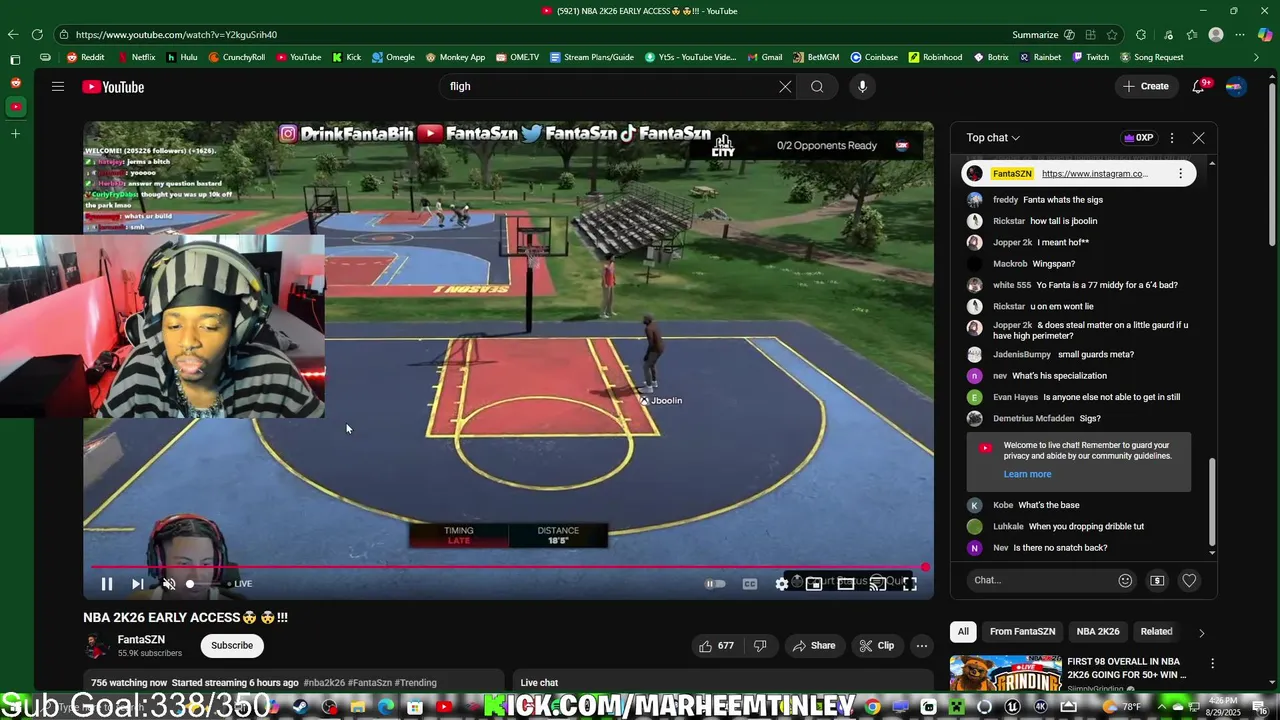The width and height of the screenshot is (1280, 720).
Task: Switch to miniplayer mode
Action: [x=814, y=584]
